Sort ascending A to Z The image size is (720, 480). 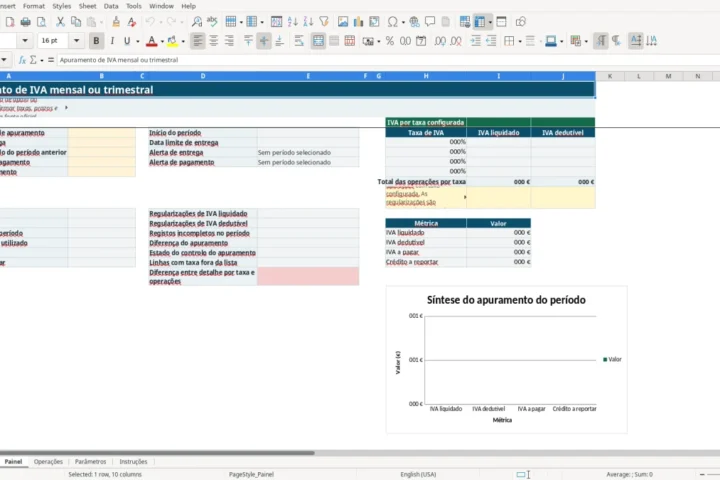pos(292,22)
